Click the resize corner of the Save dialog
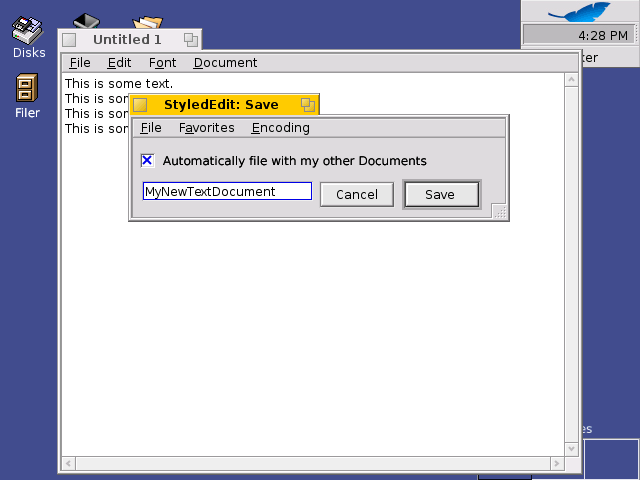Viewport: 640px width, 480px height. click(500, 212)
